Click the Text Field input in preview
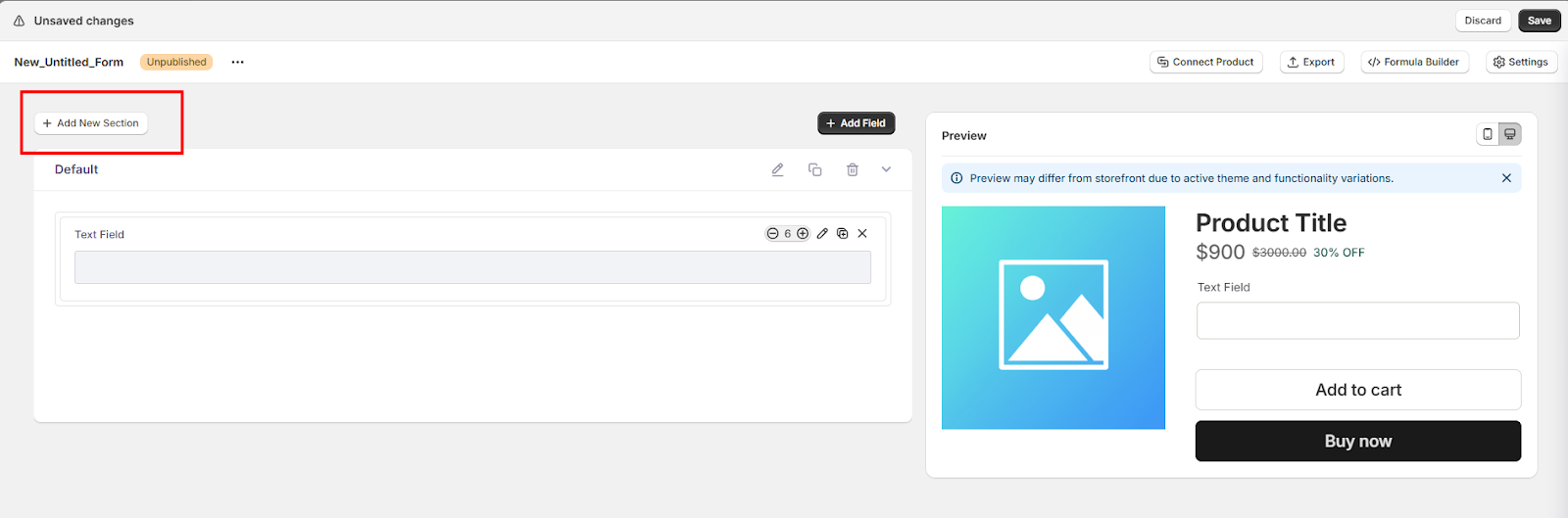Image resolution: width=1568 pixels, height=518 pixels. pyautogui.click(x=1357, y=320)
